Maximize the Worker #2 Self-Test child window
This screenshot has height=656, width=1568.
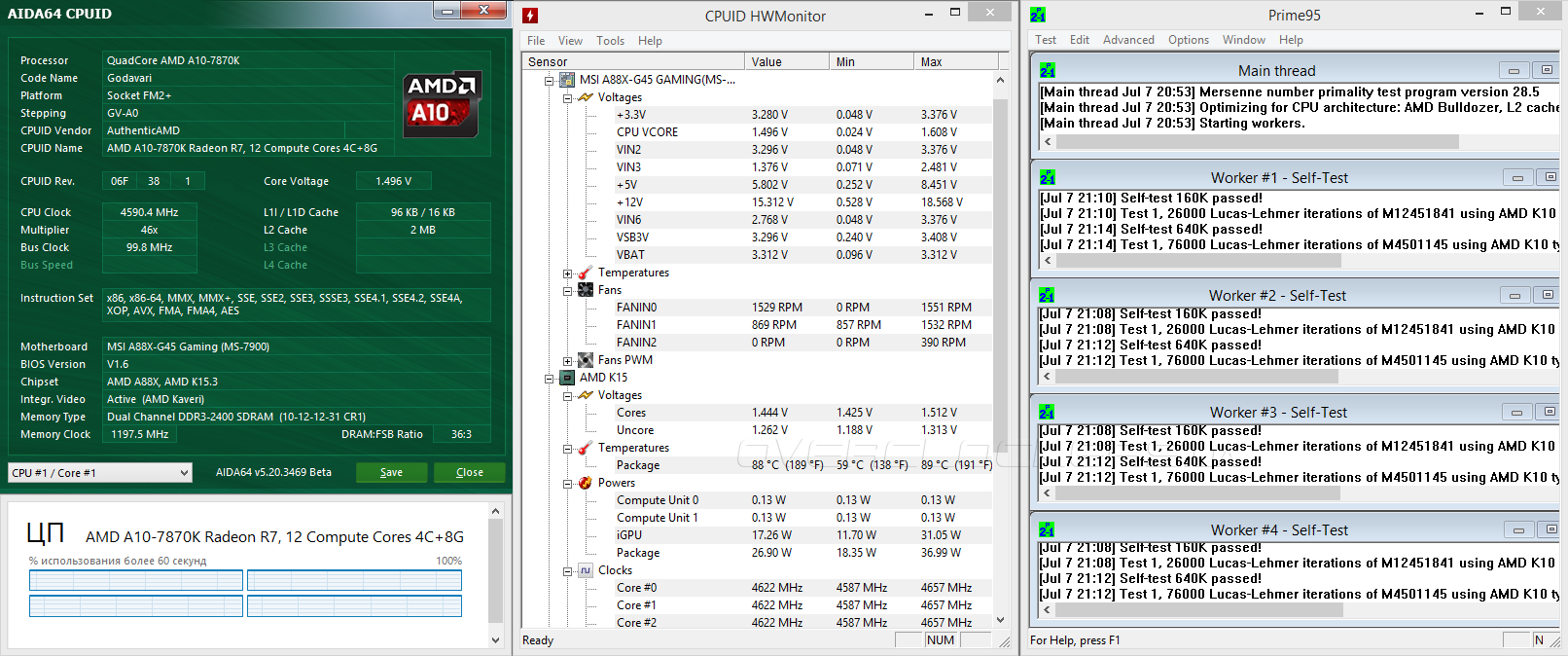click(x=1547, y=295)
